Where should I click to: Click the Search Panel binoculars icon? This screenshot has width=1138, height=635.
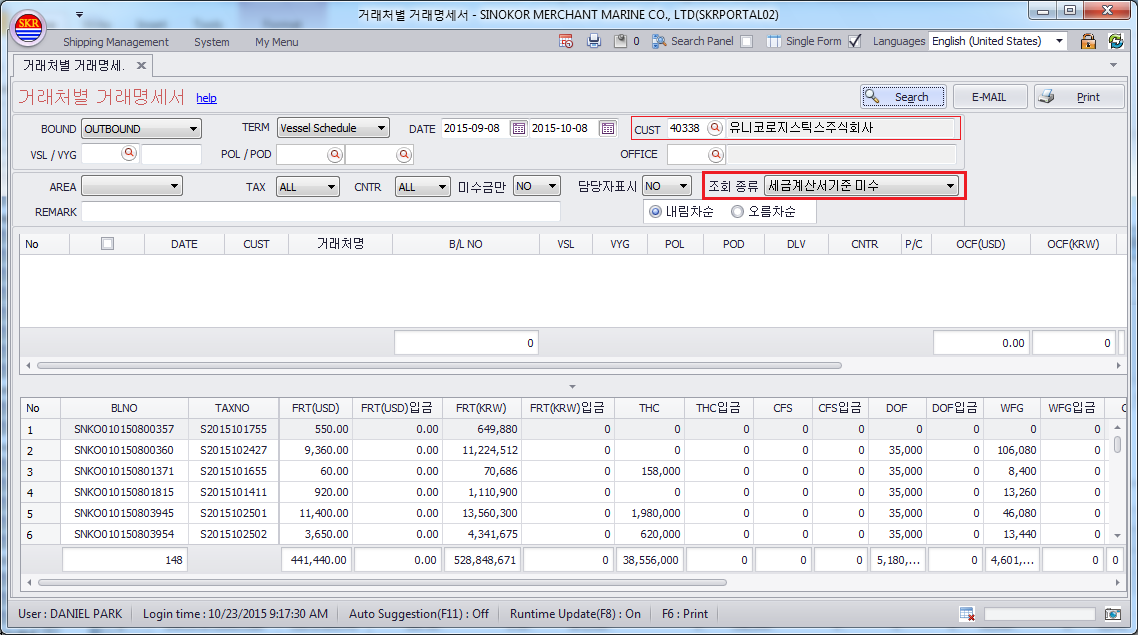coord(659,41)
